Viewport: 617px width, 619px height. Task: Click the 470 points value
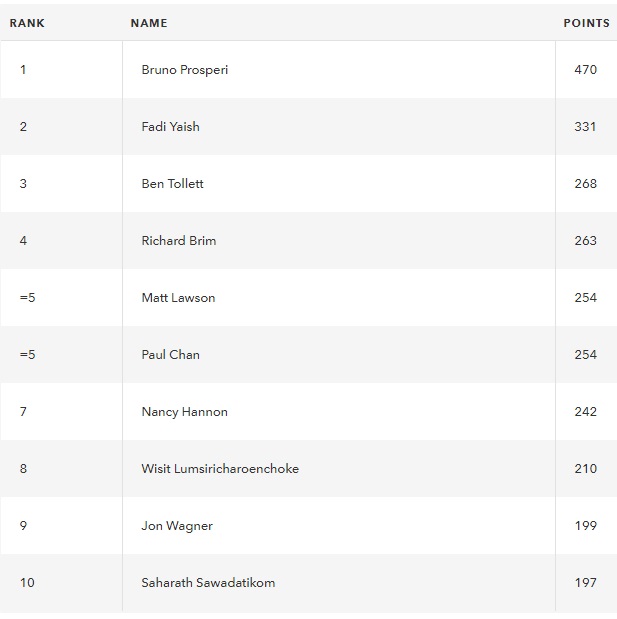click(585, 70)
